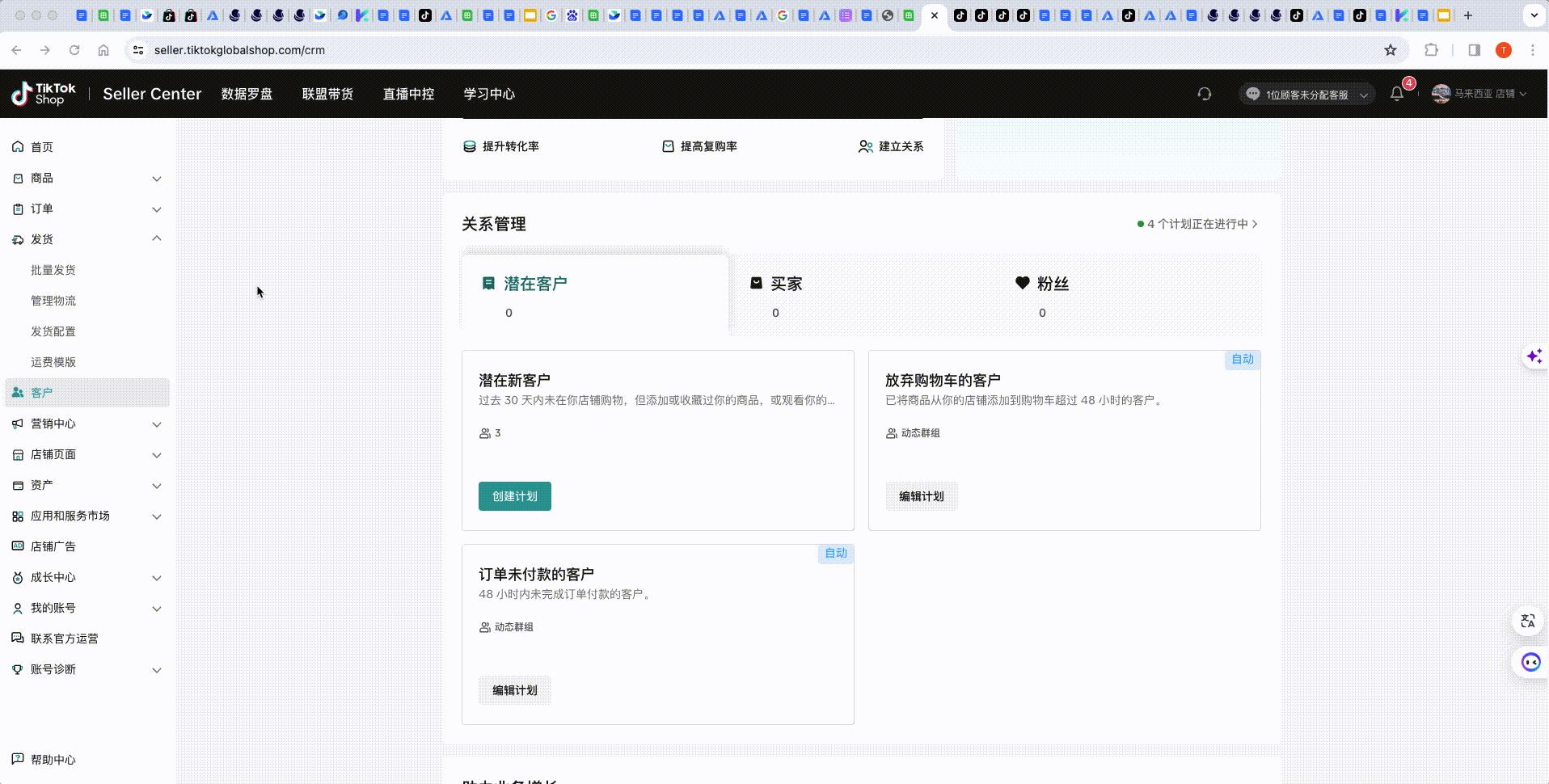Click 编辑计划 for 放弃购物车的客户
Viewport: 1549px width, 784px height.
(x=922, y=495)
